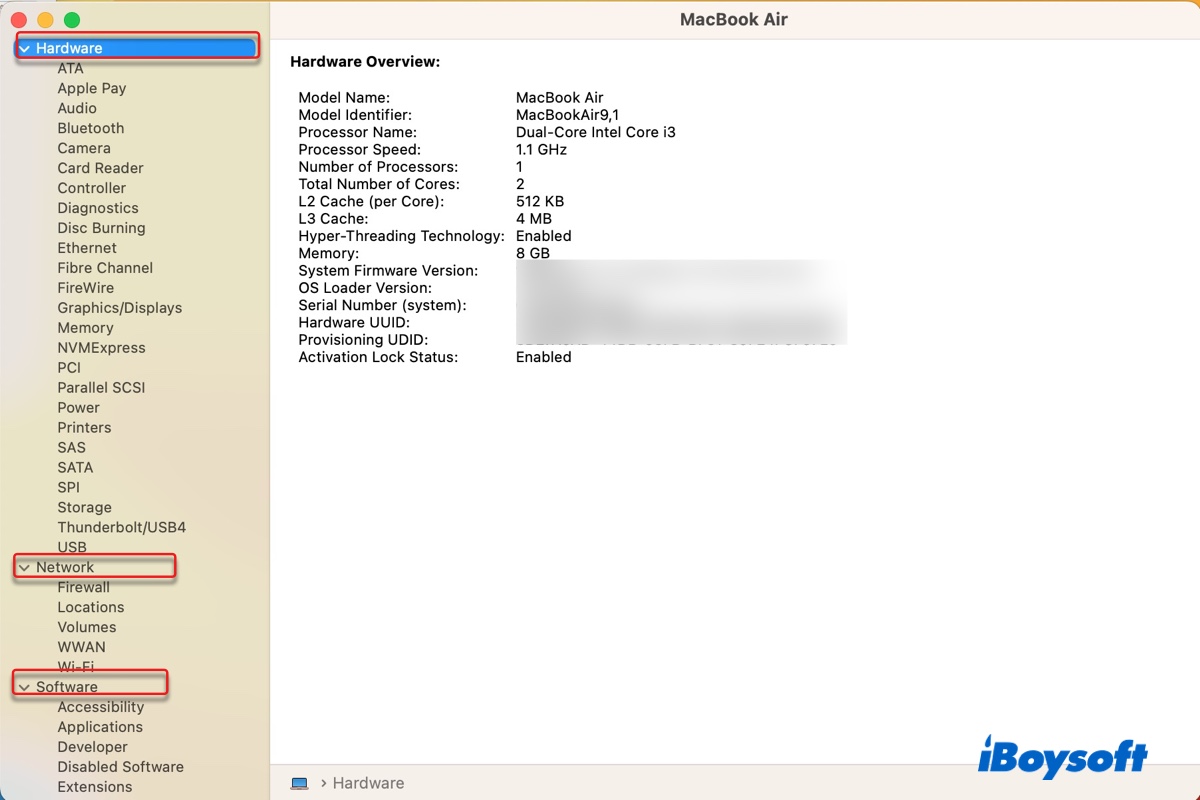Screen dimensions: 1200x800
Task: Select the Serial Number (system) row
Action: [x=382, y=305]
